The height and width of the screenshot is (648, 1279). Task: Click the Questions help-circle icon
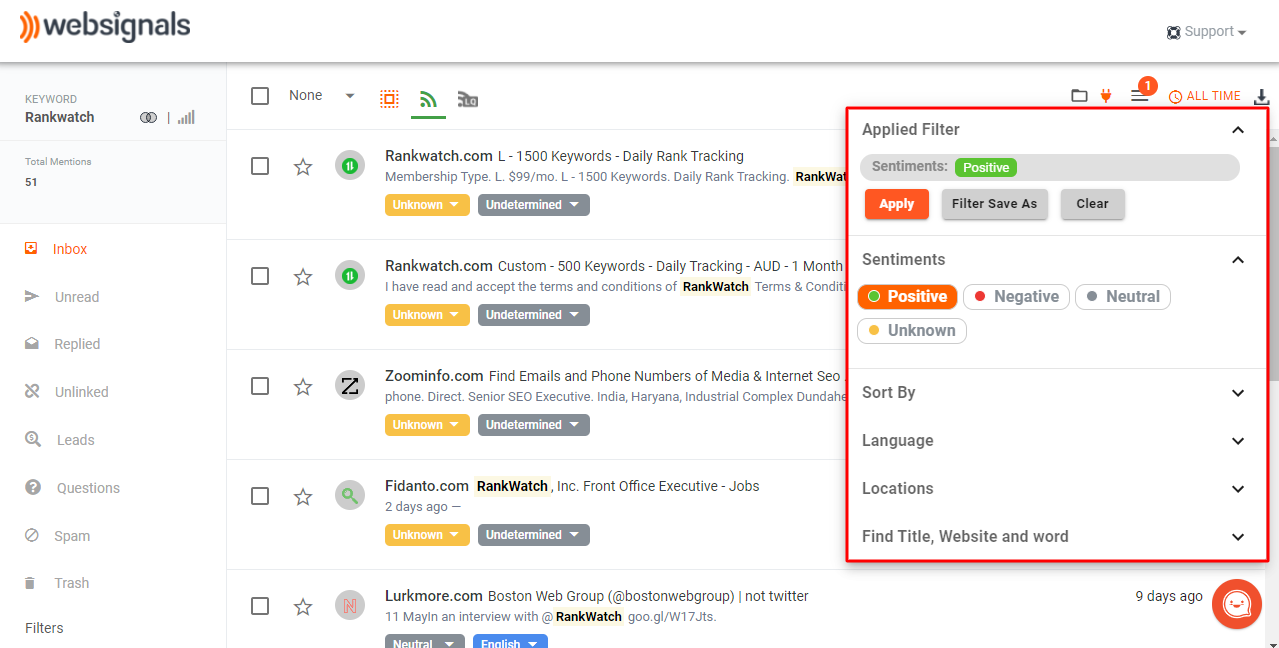tap(33, 487)
